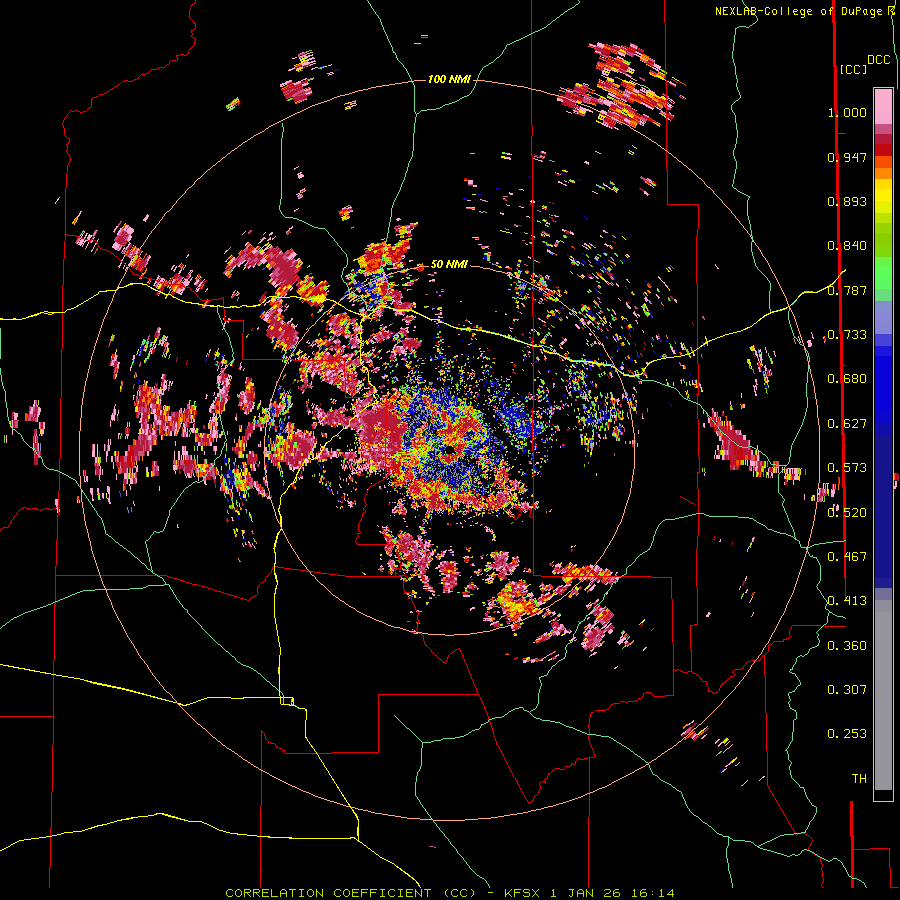The height and width of the screenshot is (900, 900).
Task: Pick the bright blue segment near 0.680
Action: [x=883, y=385]
